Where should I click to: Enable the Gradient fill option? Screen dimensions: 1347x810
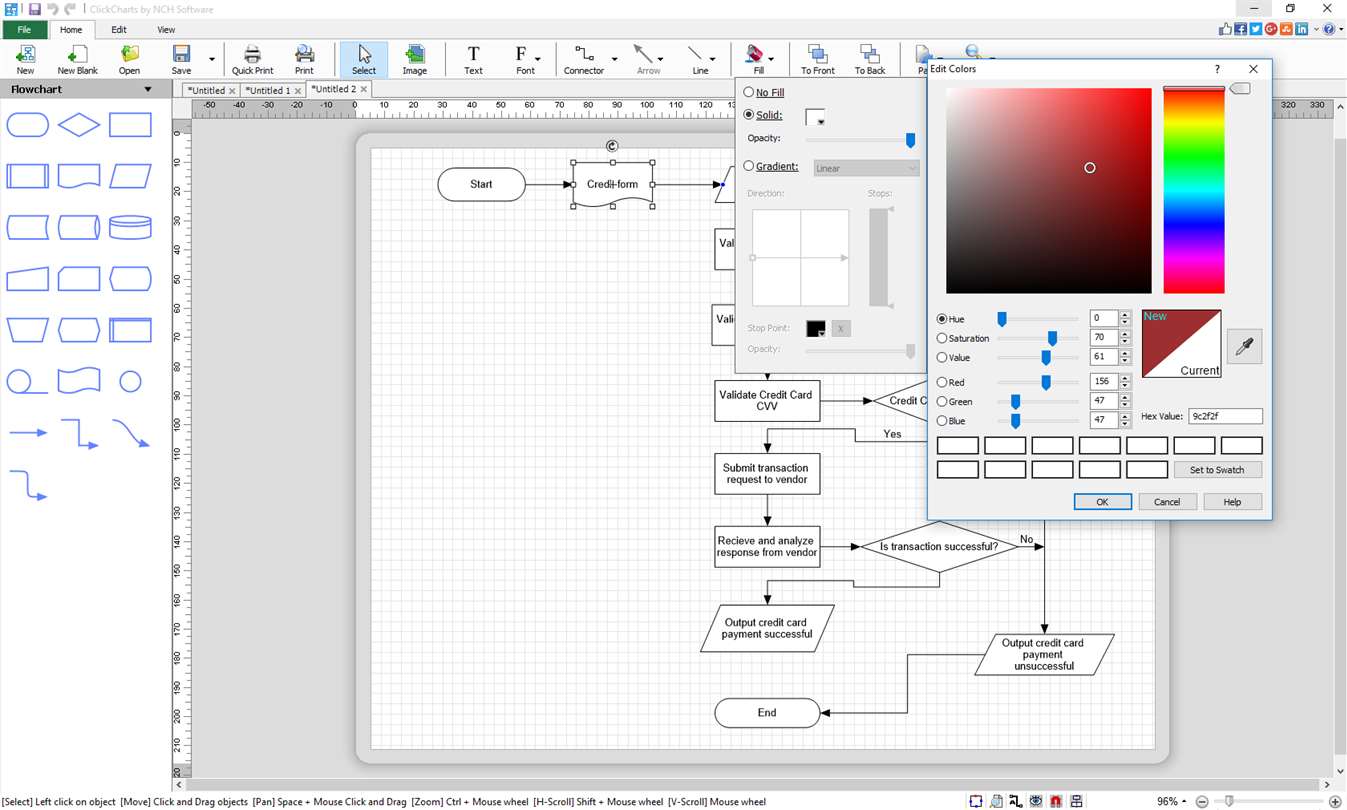click(749, 167)
